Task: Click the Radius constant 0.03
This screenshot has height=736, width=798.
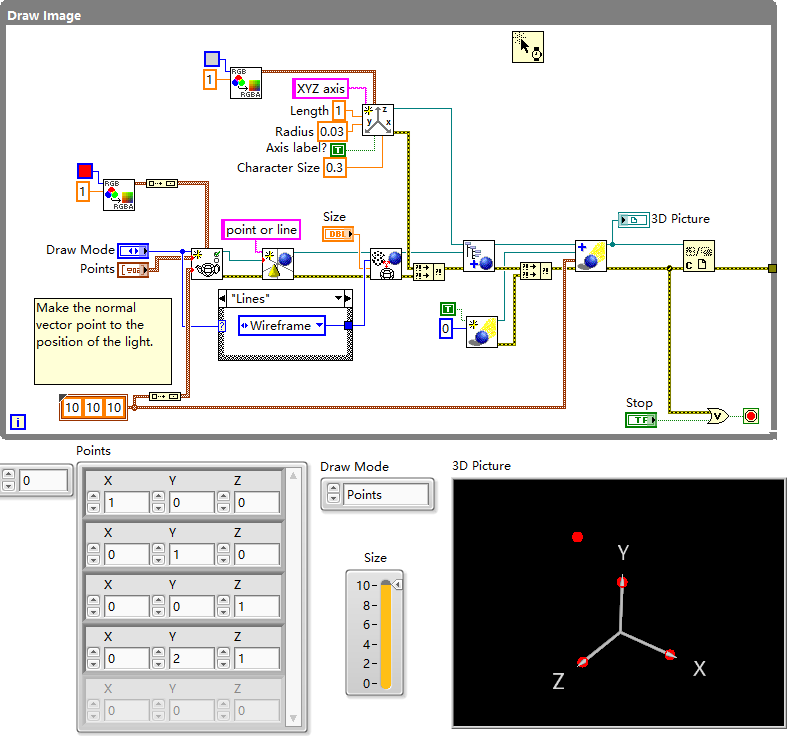Action: [x=332, y=131]
